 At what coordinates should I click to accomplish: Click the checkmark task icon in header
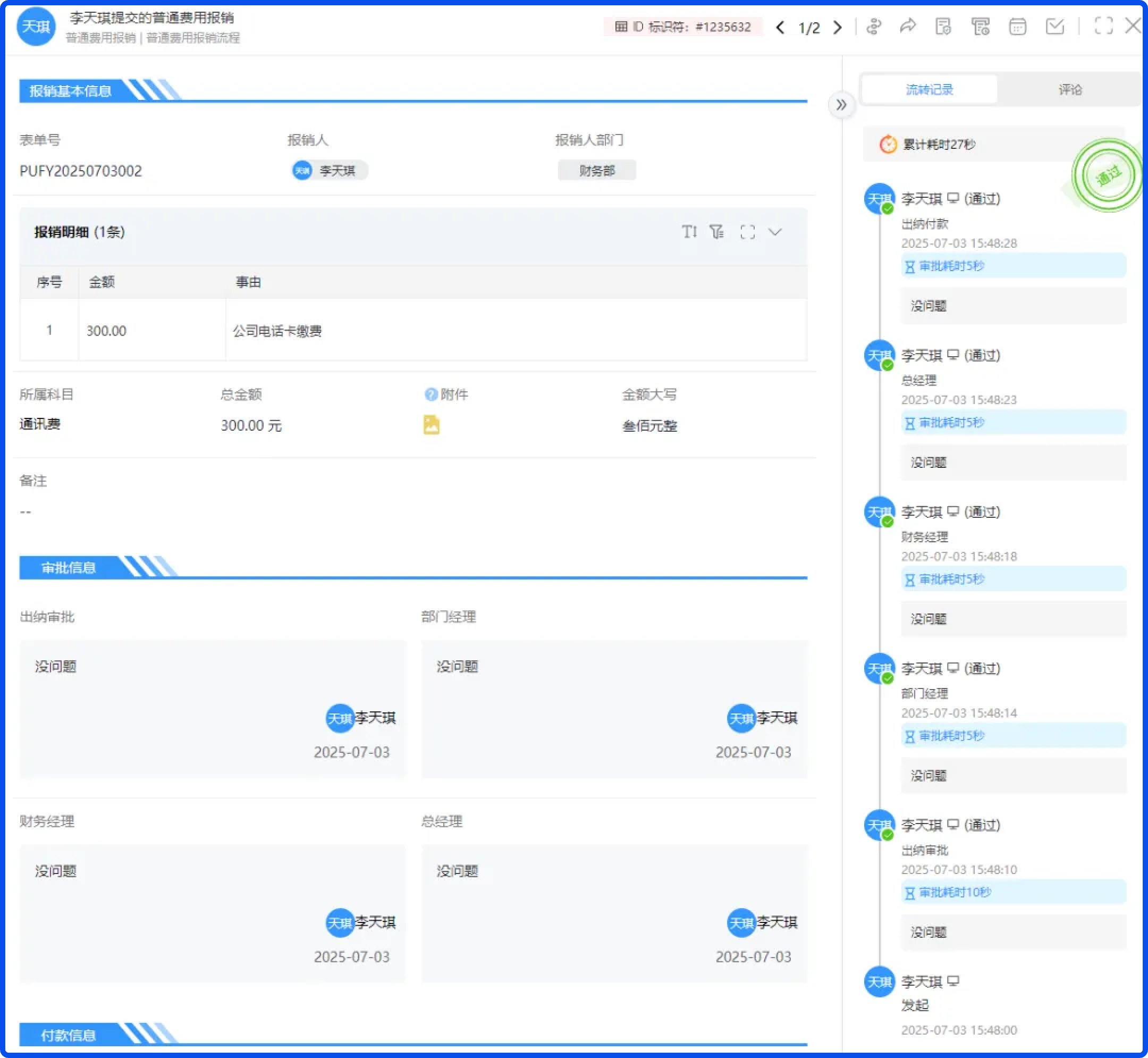[x=1054, y=27]
